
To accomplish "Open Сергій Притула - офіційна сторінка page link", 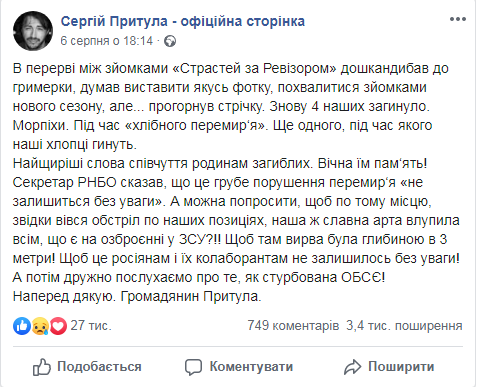I will pyautogui.click(x=182, y=21).
